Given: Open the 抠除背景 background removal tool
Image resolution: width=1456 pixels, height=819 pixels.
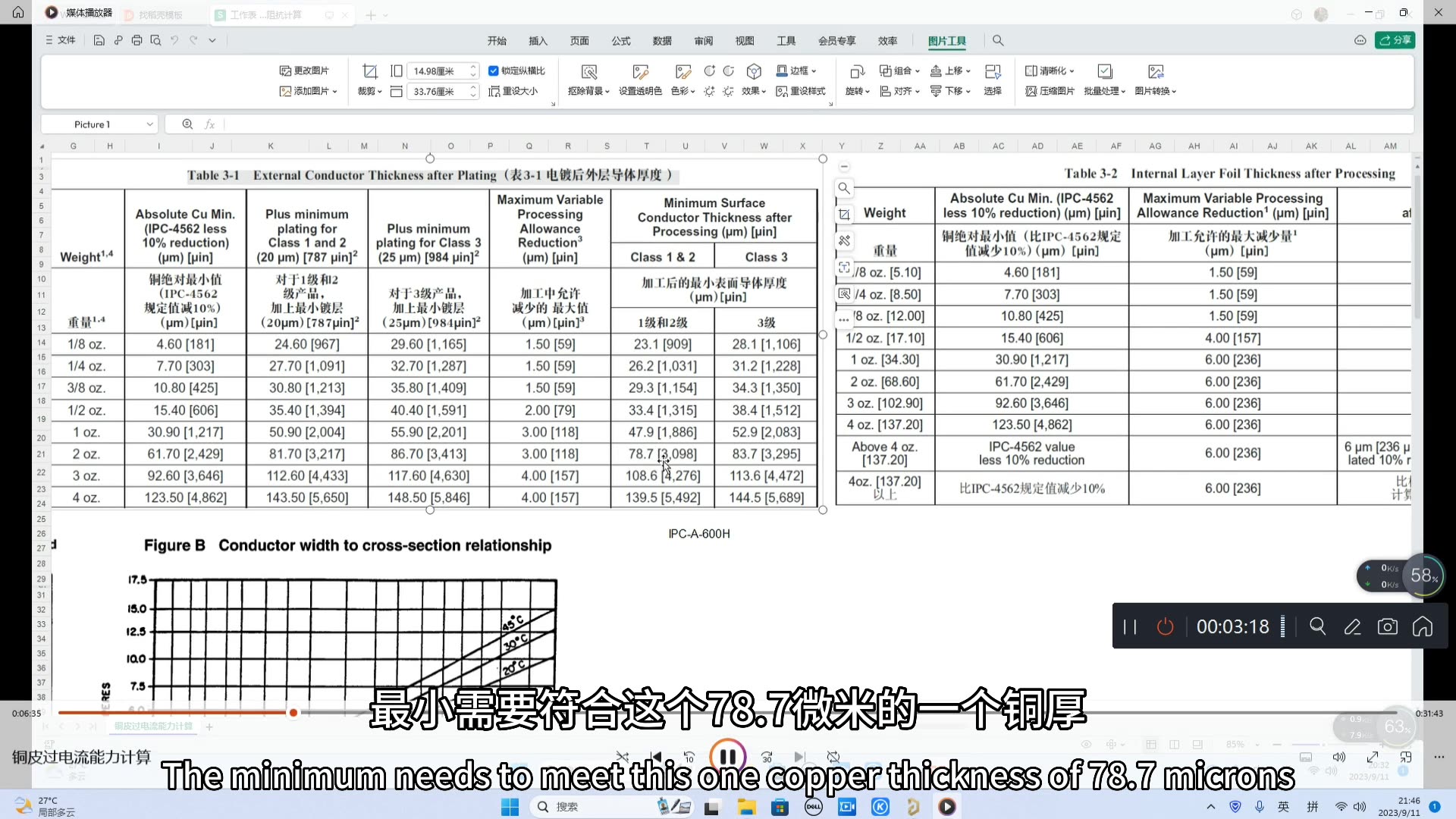Looking at the screenshot, I should click(588, 78).
